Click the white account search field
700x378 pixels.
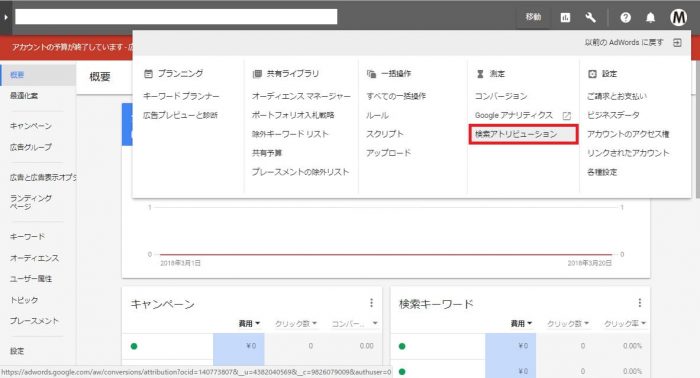[x=176, y=17]
